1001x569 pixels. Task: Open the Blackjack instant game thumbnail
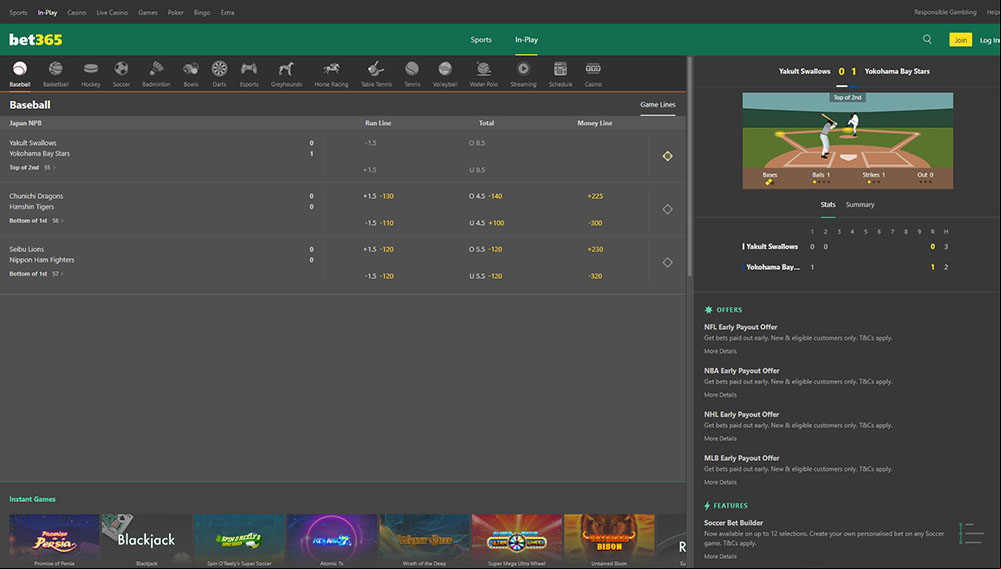[x=146, y=538]
